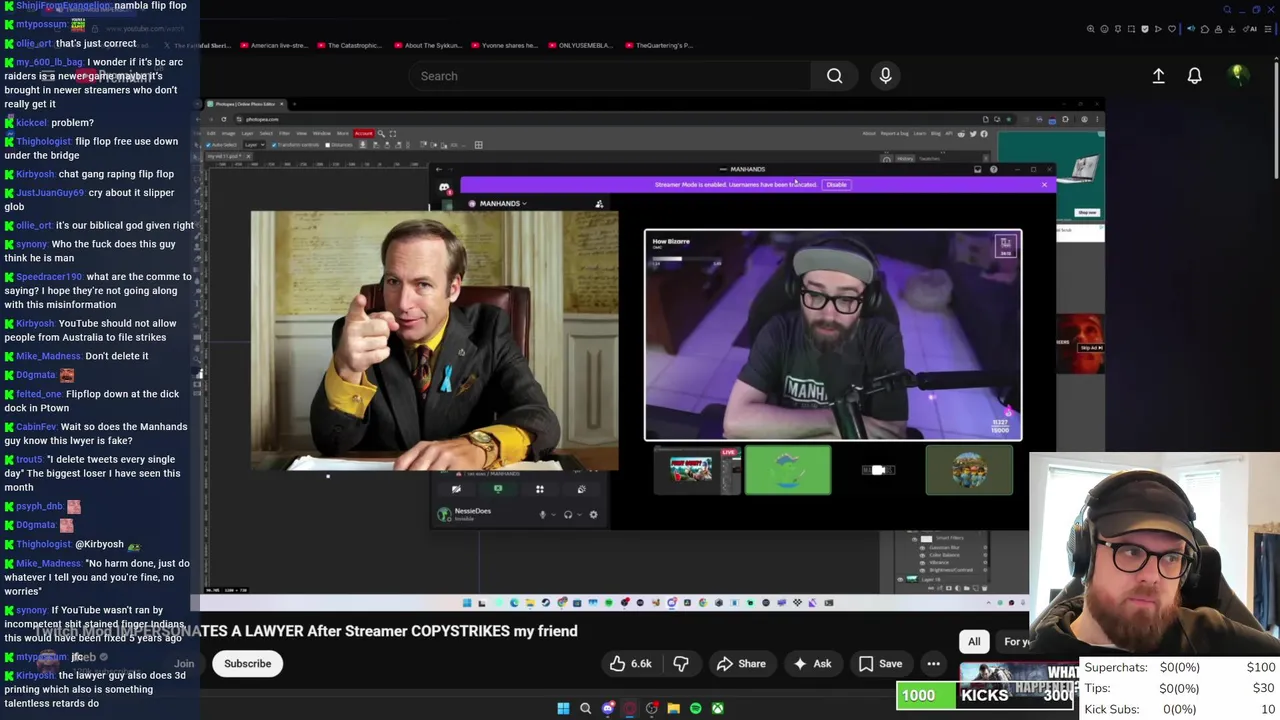This screenshot has width=1280, height=720.
Task: Toggle NessieDoes headphone deafen
Action: pyautogui.click(x=568, y=515)
